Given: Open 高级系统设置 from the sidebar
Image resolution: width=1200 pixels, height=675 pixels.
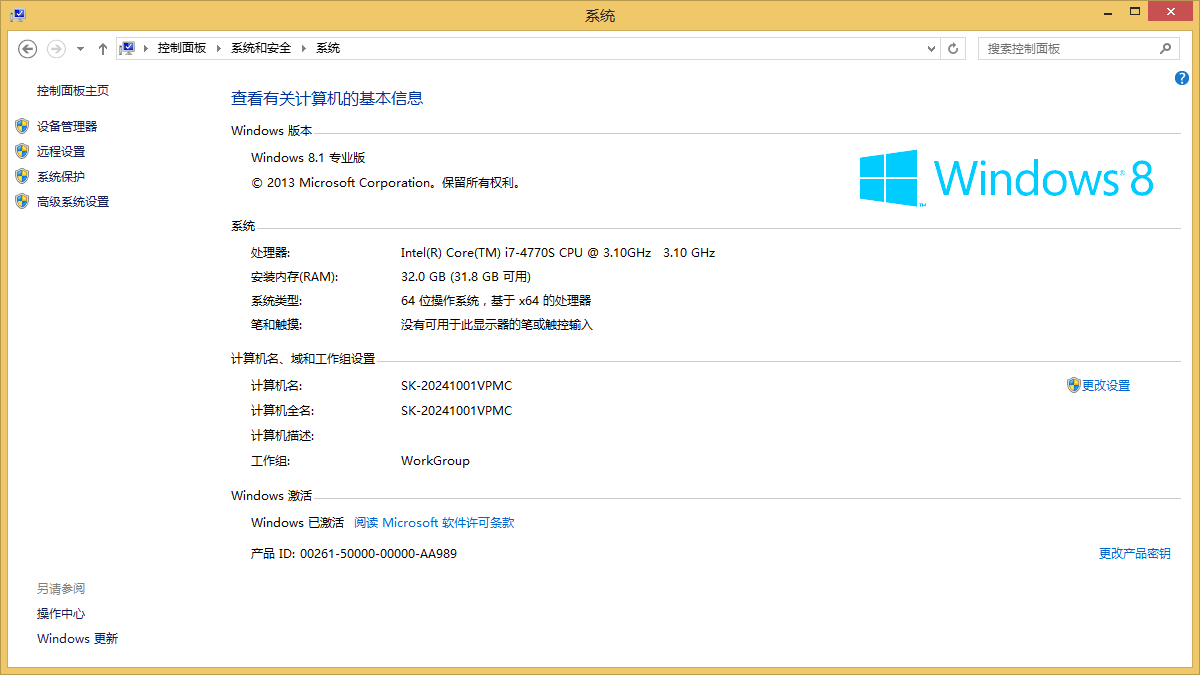Looking at the screenshot, I should (73, 202).
